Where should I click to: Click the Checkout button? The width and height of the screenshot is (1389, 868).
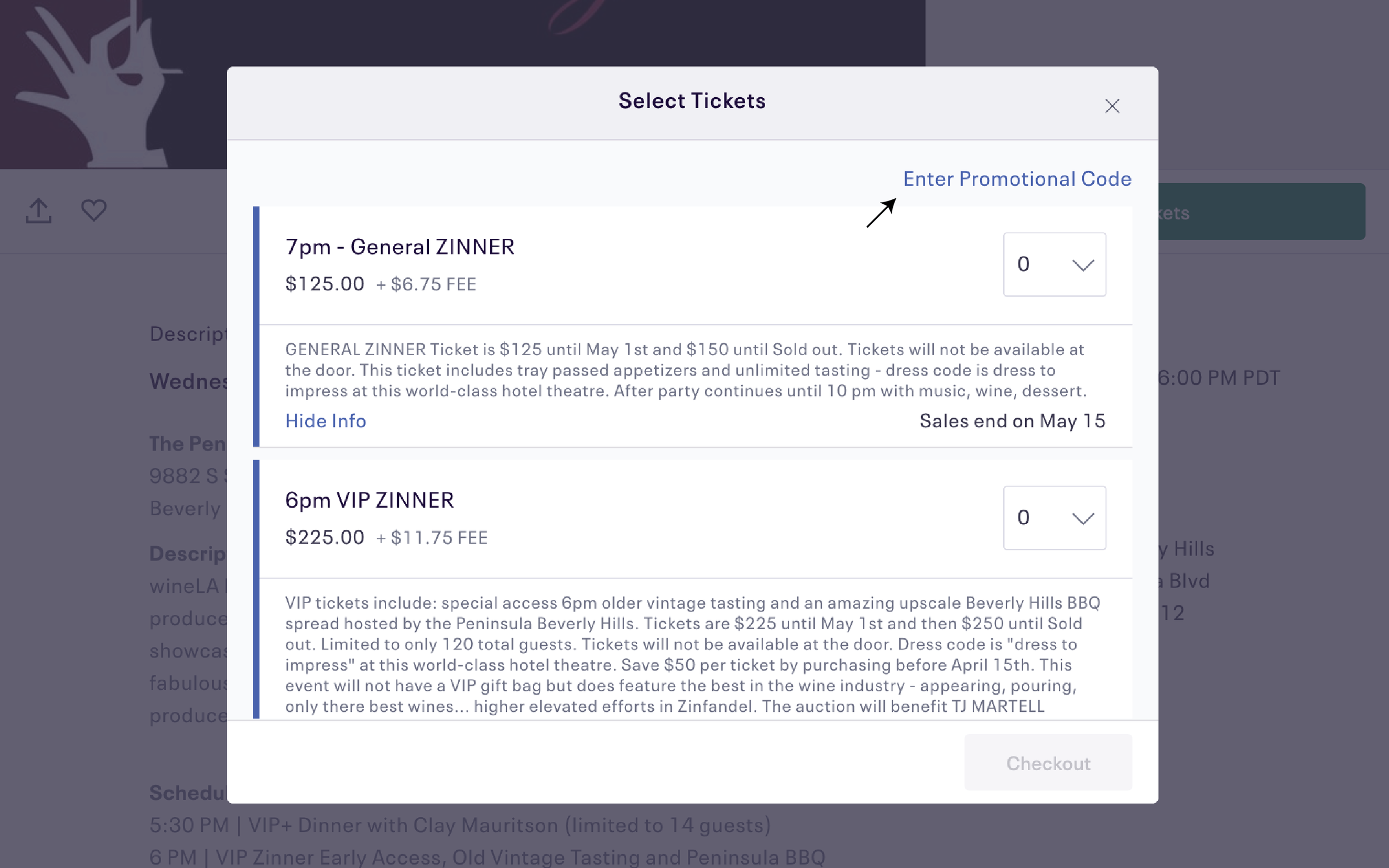pyautogui.click(x=1048, y=762)
